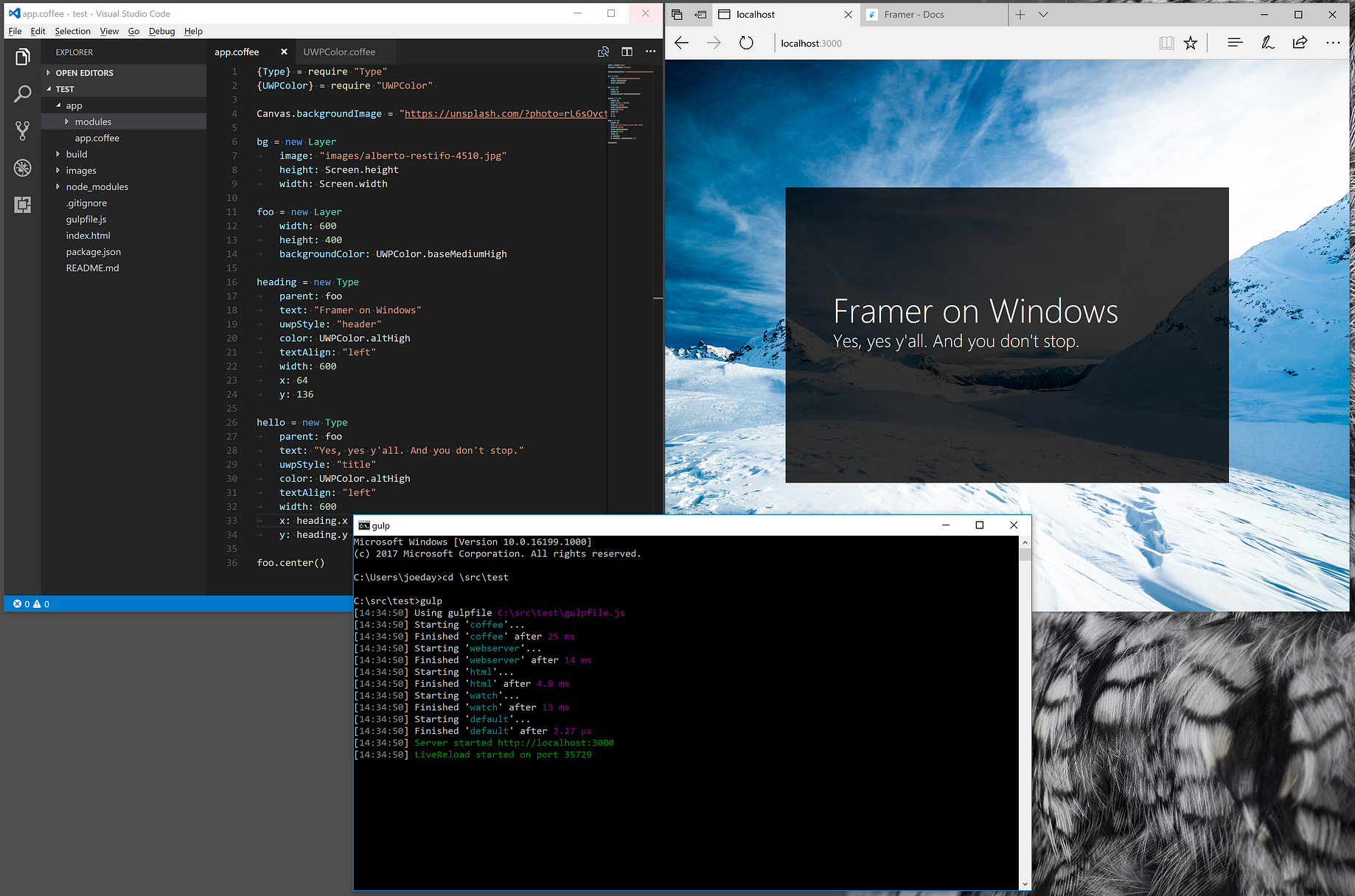
Task: Split the editor with the split icon
Action: pos(627,52)
